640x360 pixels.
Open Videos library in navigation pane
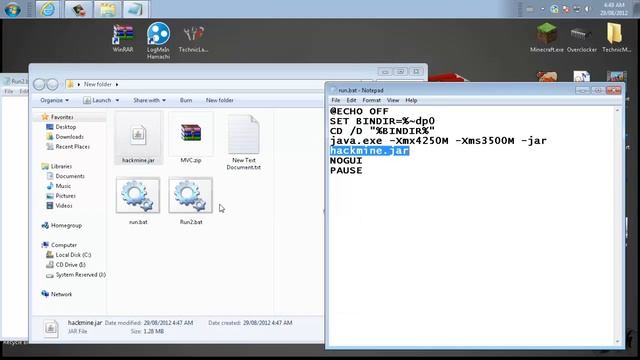(x=64, y=205)
